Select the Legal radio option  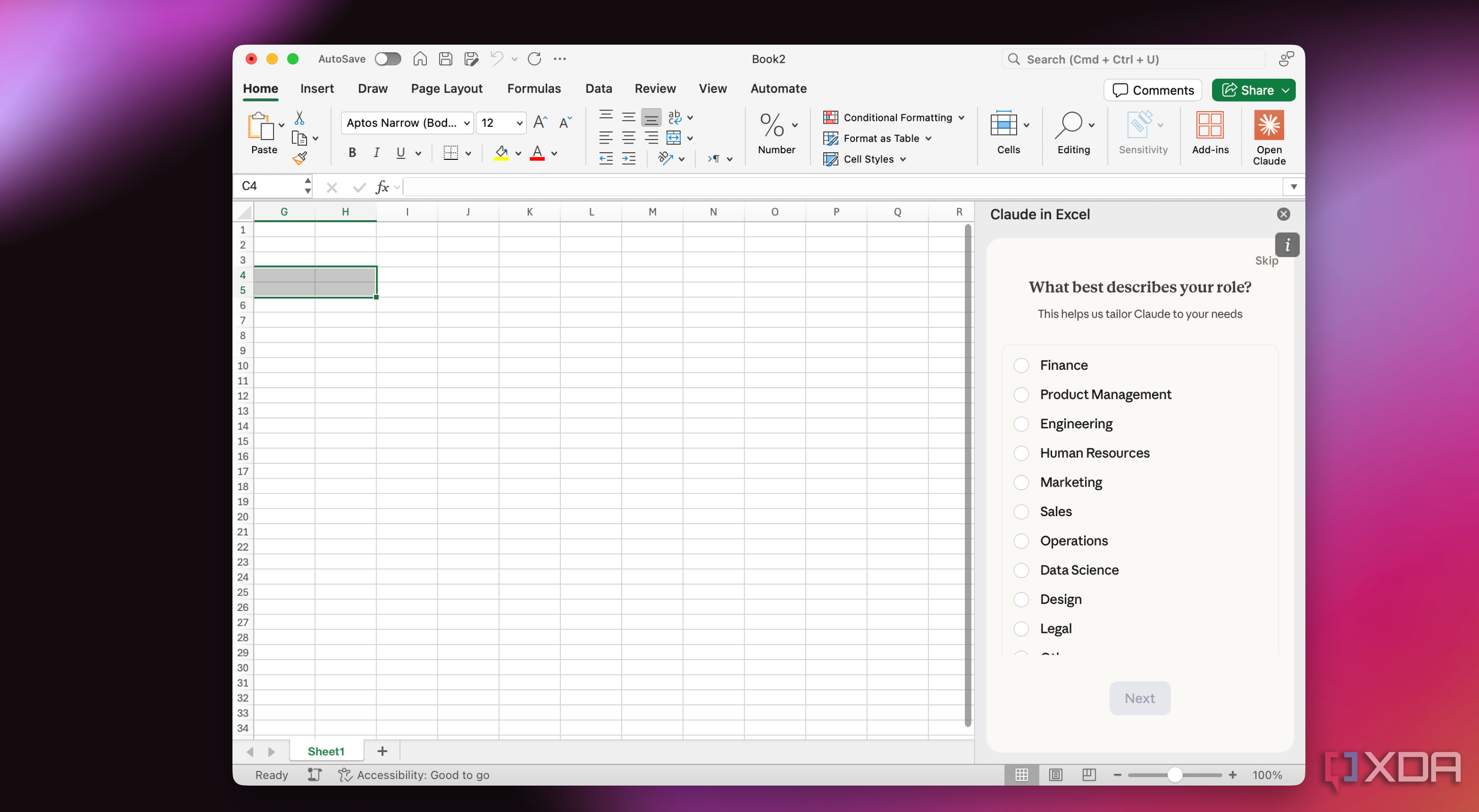(x=1021, y=629)
